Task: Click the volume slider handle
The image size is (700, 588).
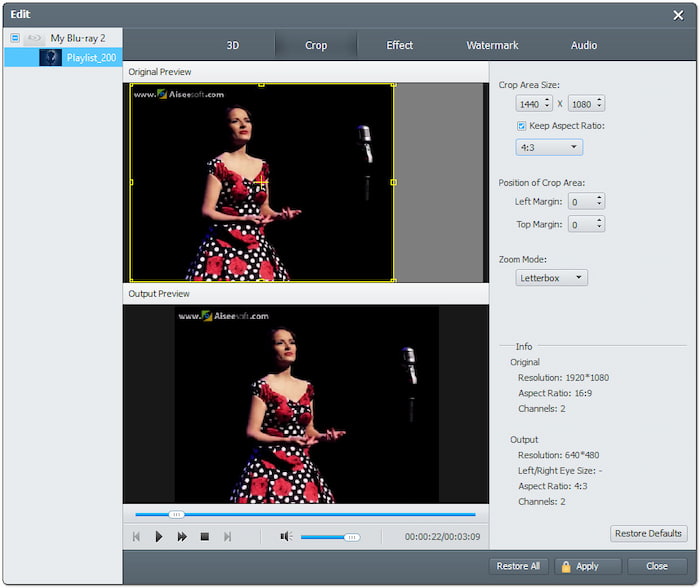Action: (x=352, y=537)
